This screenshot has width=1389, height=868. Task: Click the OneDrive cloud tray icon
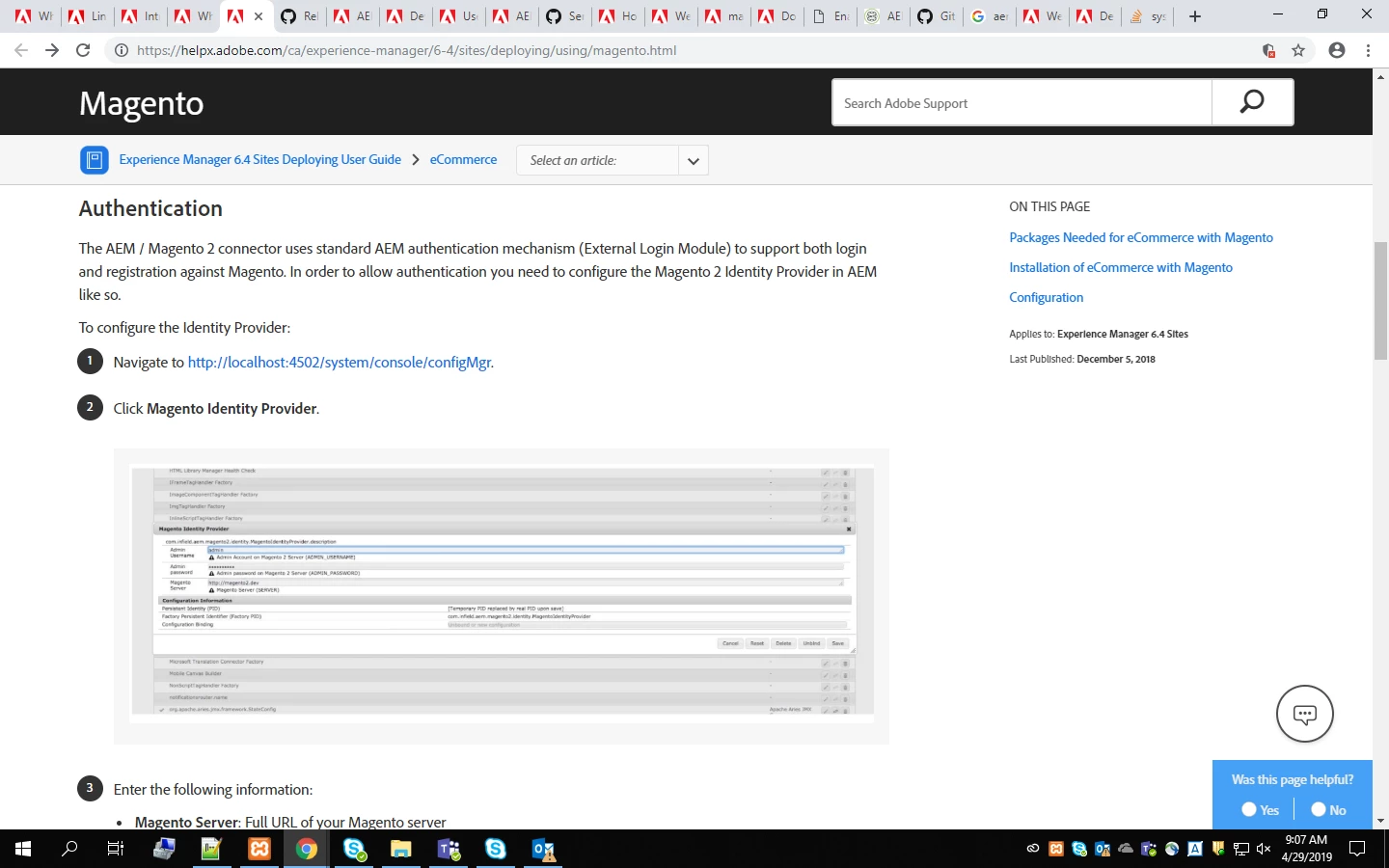coord(1126,849)
